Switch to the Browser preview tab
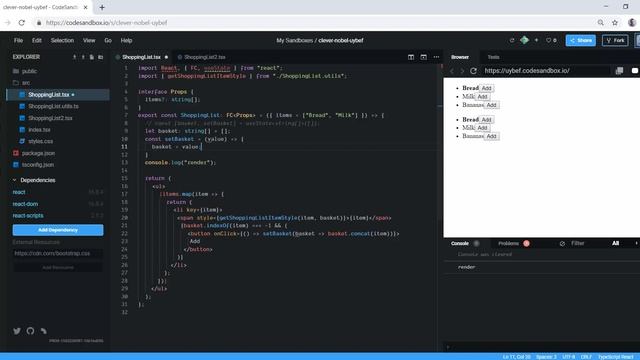The image size is (640, 360). (x=460, y=57)
